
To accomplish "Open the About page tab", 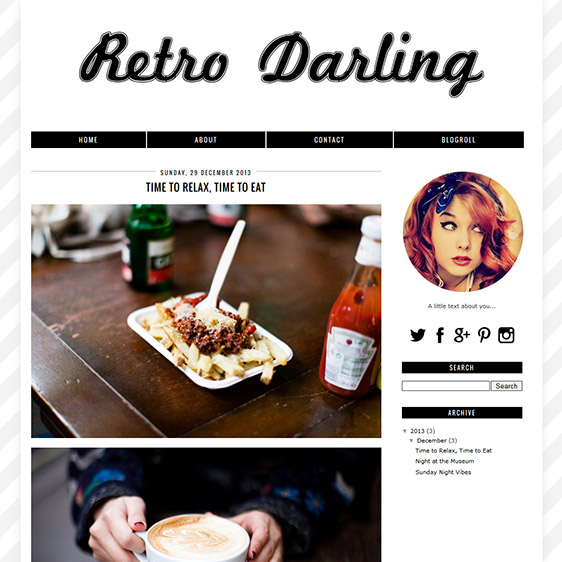I will [x=206, y=140].
